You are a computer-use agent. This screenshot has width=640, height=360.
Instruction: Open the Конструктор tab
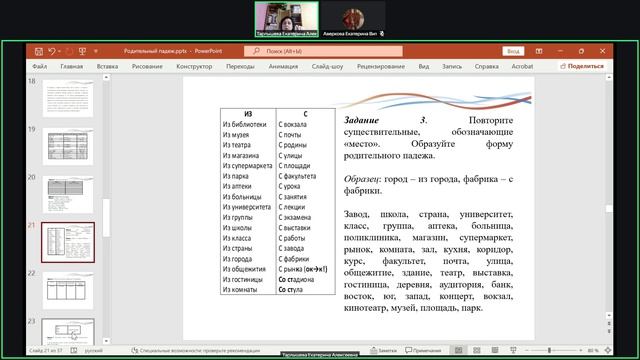point(194,66)
